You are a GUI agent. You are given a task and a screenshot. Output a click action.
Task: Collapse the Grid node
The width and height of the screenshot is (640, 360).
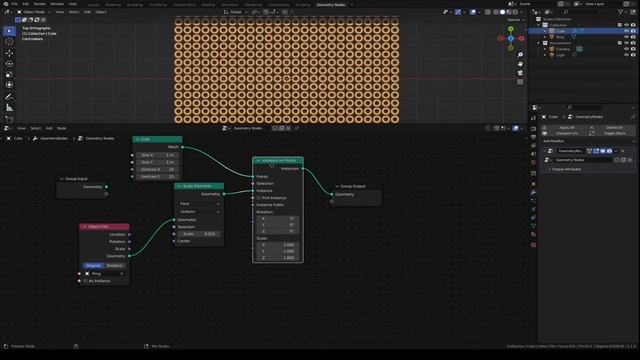point(138,140)
